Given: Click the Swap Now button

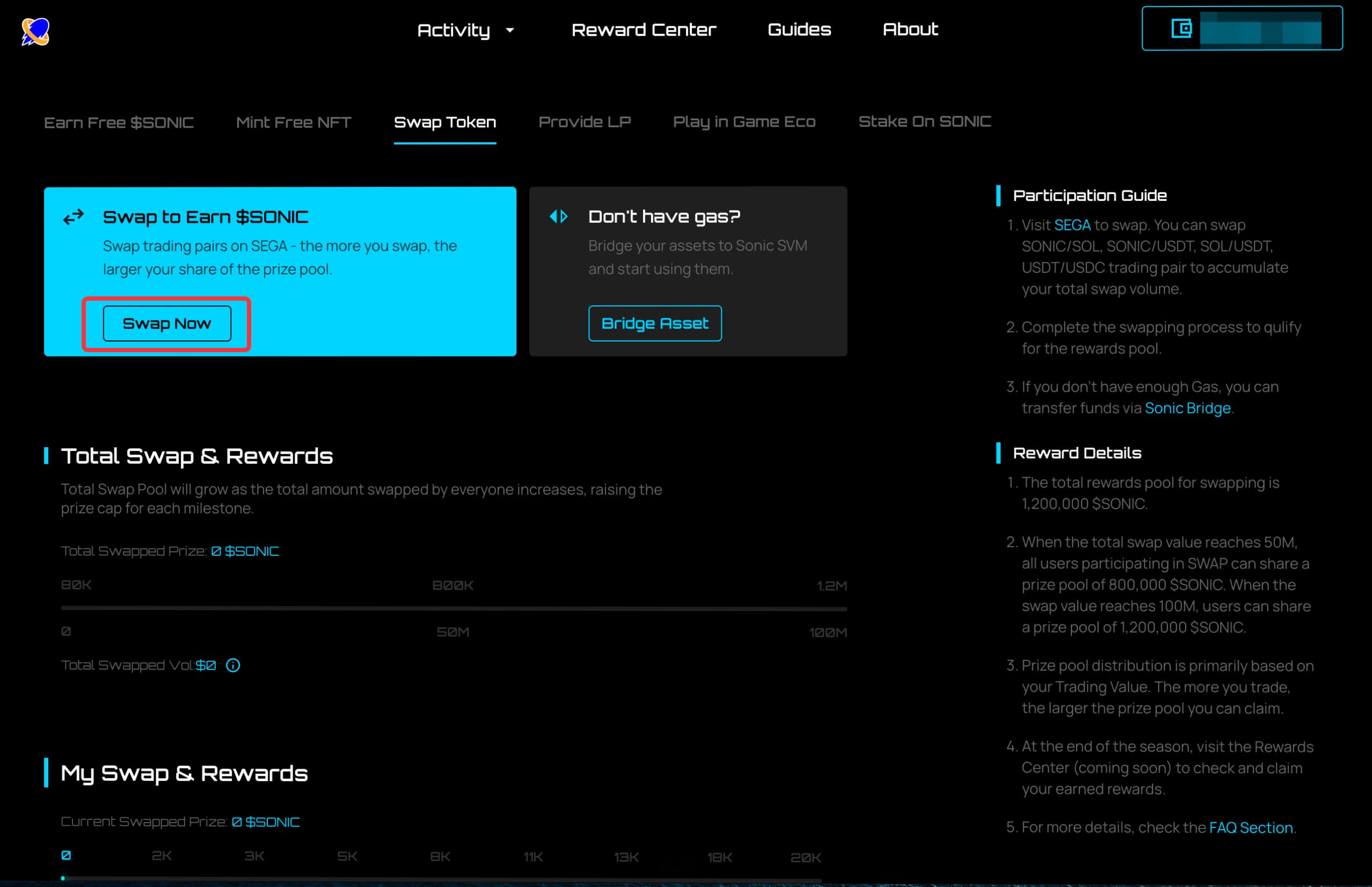Looking at the screenshot, I should pyautogui.click(x=167, y=324).
